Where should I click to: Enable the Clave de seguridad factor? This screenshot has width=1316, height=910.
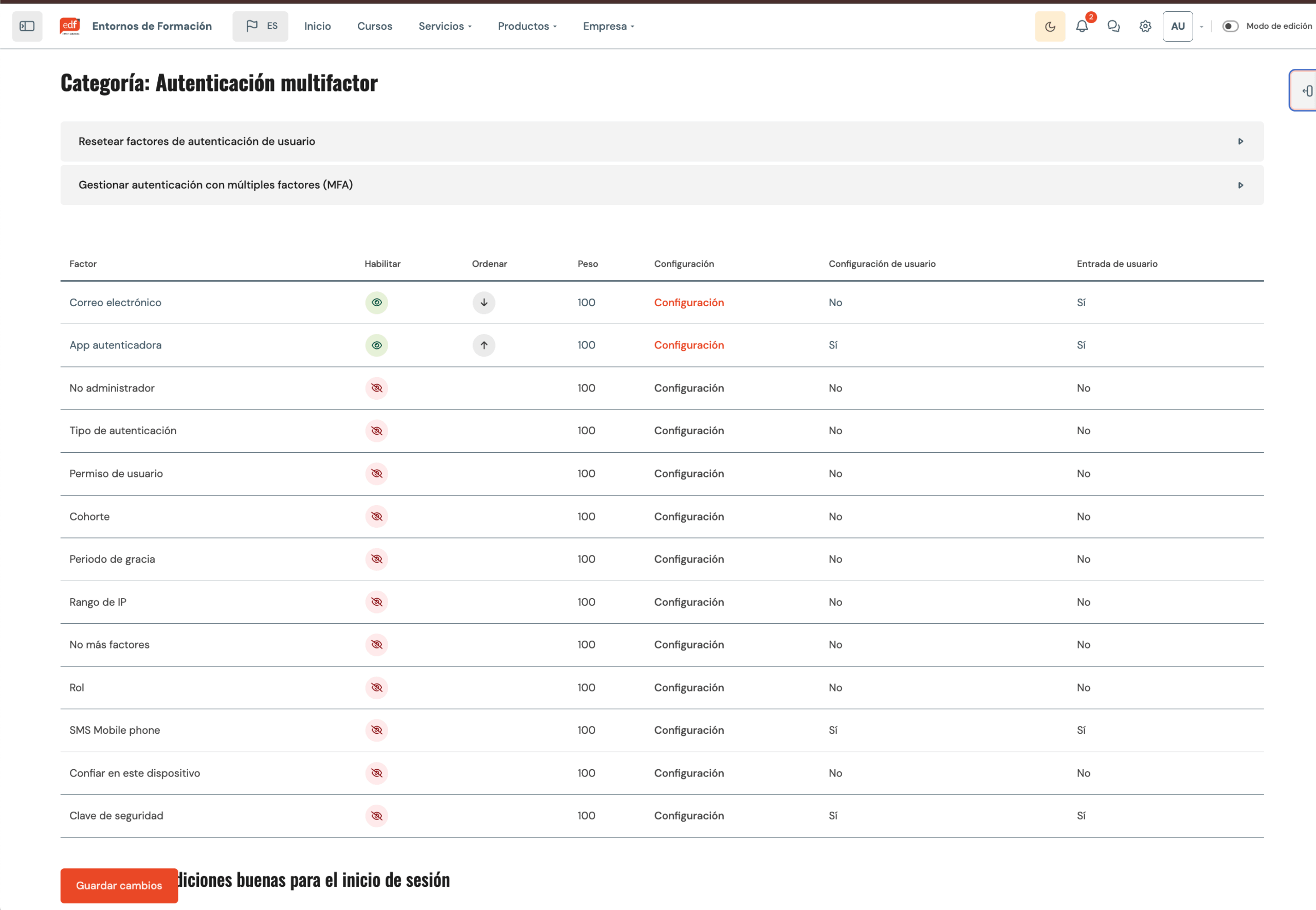(376, 816)
